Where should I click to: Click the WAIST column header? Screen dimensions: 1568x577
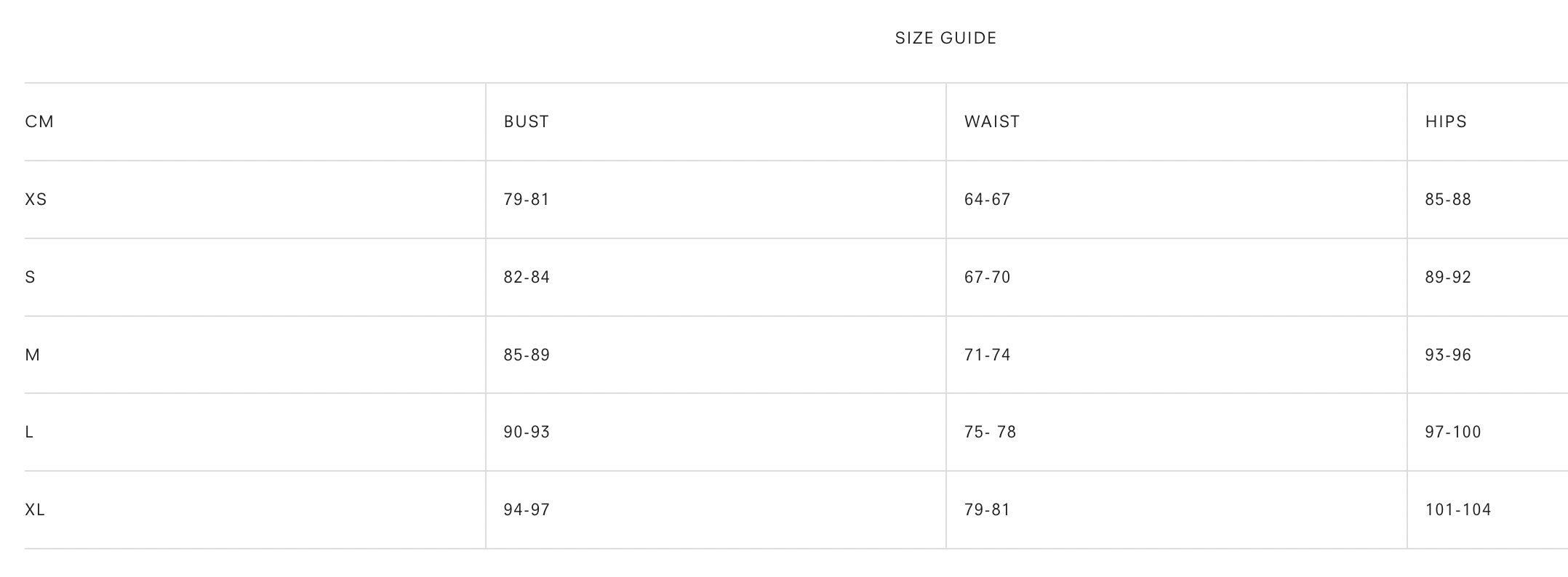(x=992, y=122)
